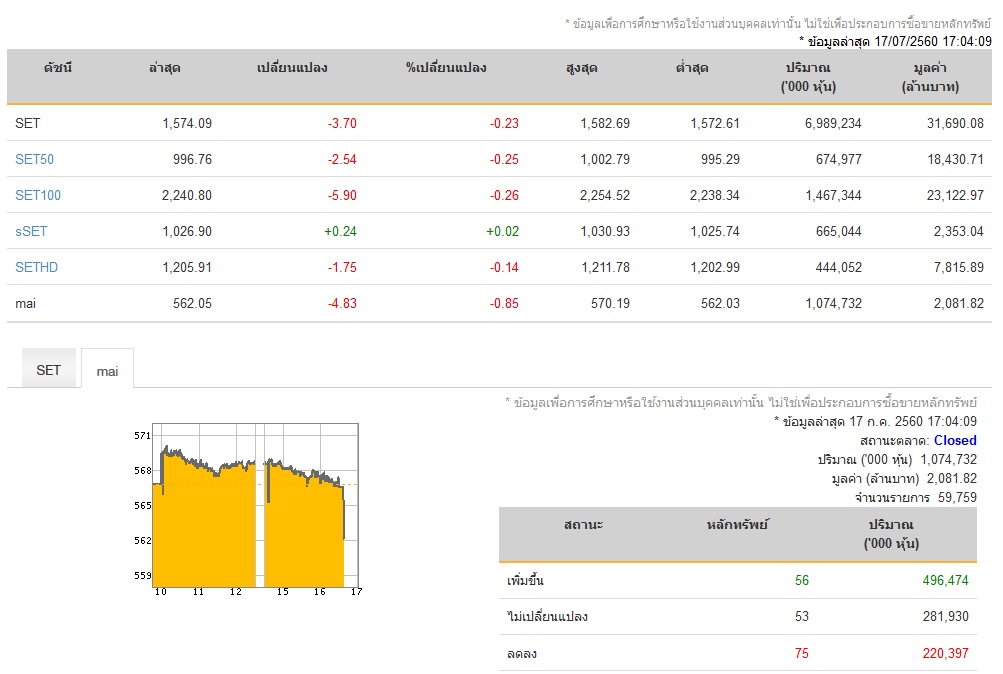Click SET50 volume 674,977

(839, 159)
